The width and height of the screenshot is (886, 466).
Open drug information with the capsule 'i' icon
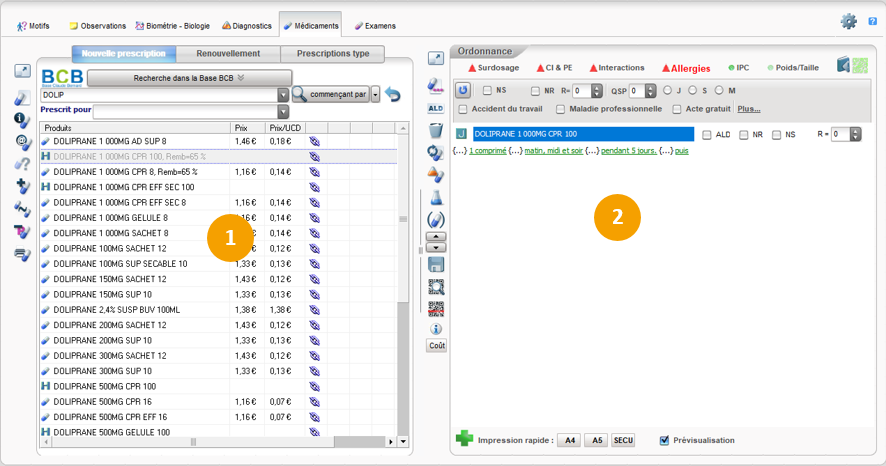click(x=22, y=120)
